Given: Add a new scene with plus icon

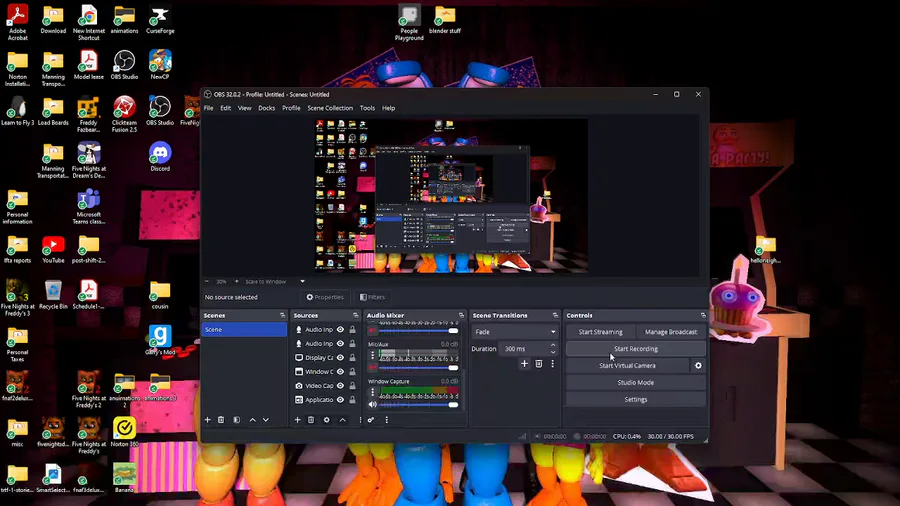Looking at the screenshot, I should click(208, 420).
